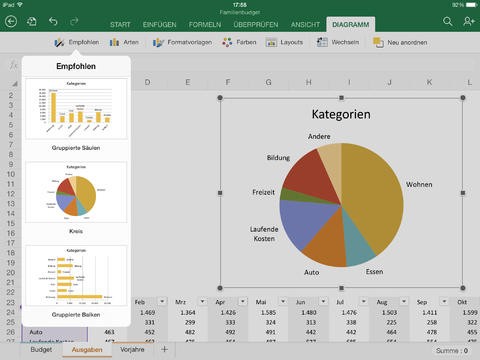Select the Ausgaben sheet tab
This screenshot has height=360, width=480.
click(87, 350)
